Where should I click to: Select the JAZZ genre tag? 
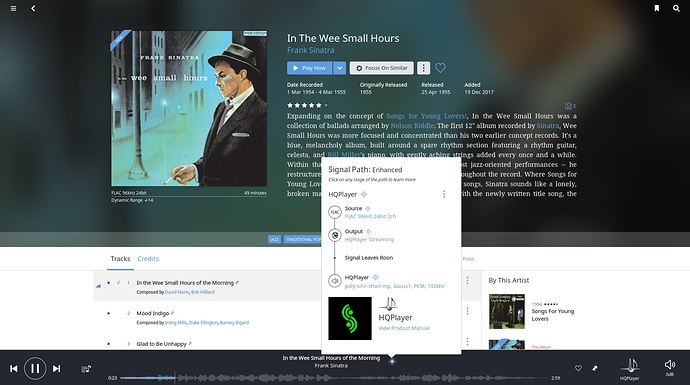274,239
